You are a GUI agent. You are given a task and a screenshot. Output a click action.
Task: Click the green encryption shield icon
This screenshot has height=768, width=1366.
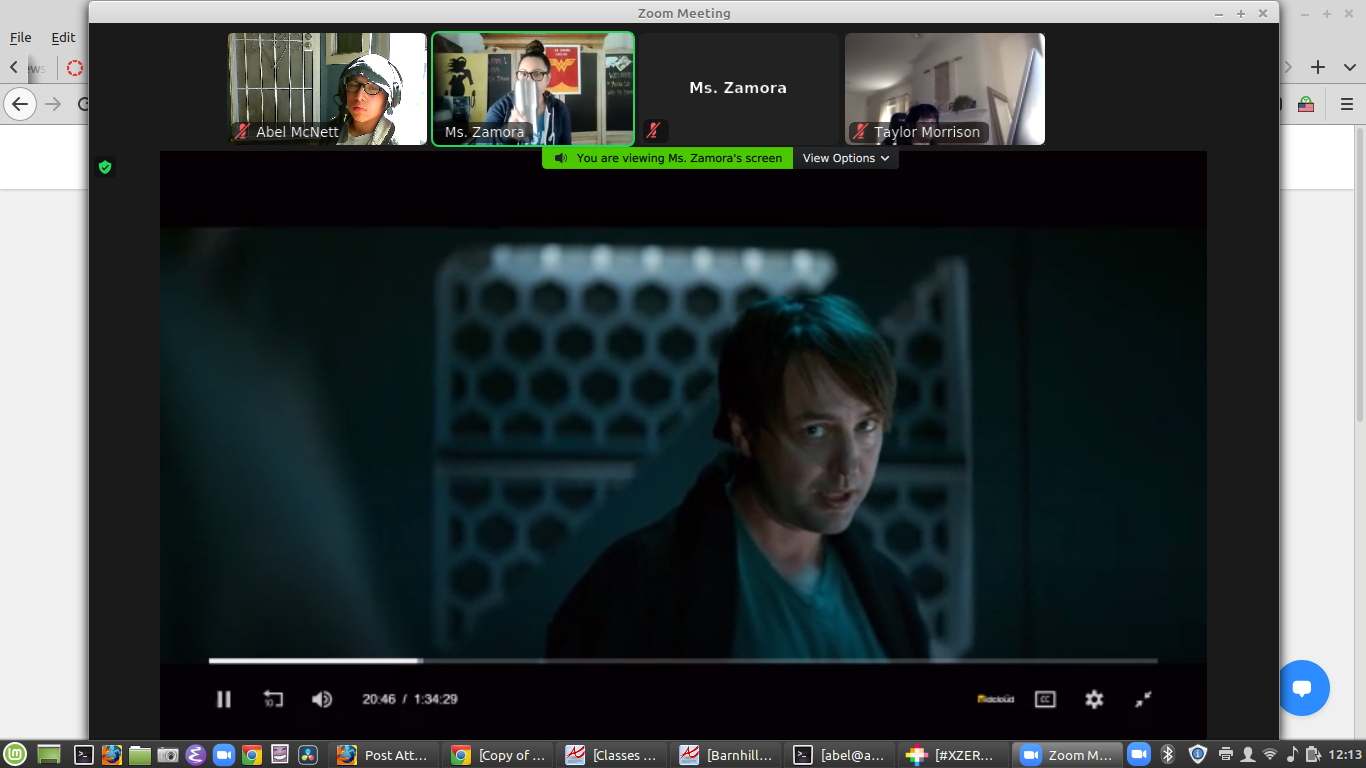[105, 167]
